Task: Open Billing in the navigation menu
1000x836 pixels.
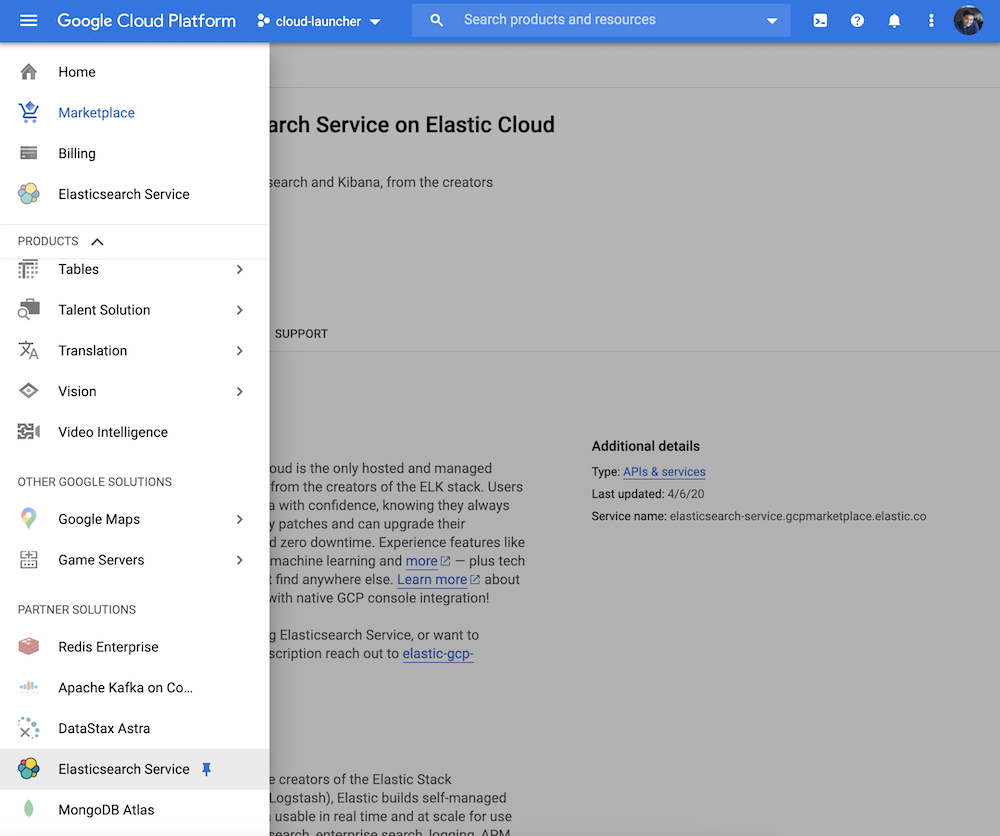Action: 135,154
